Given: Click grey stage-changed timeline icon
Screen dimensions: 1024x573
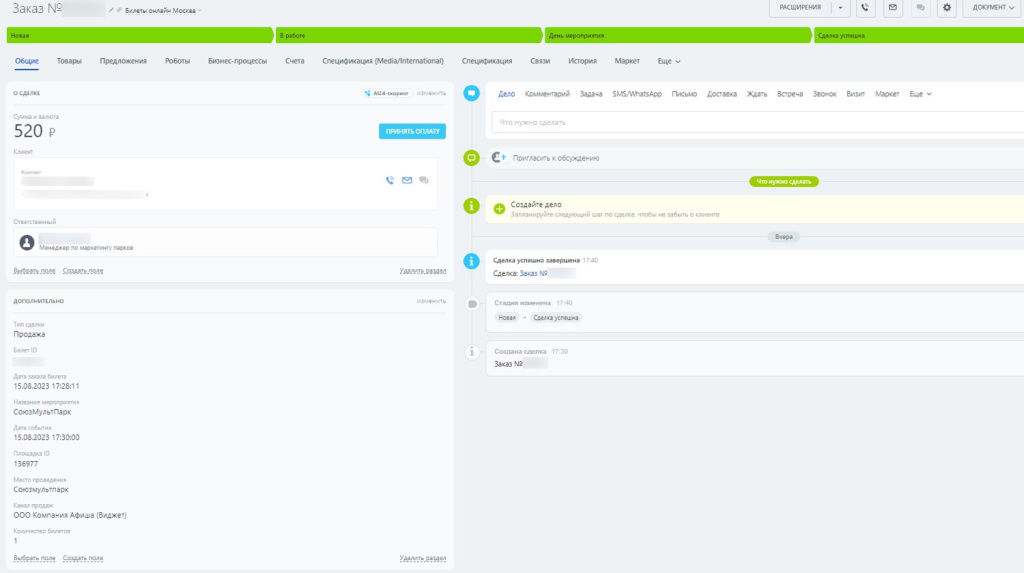Looking at the screenshot, I should click(472, 304).
